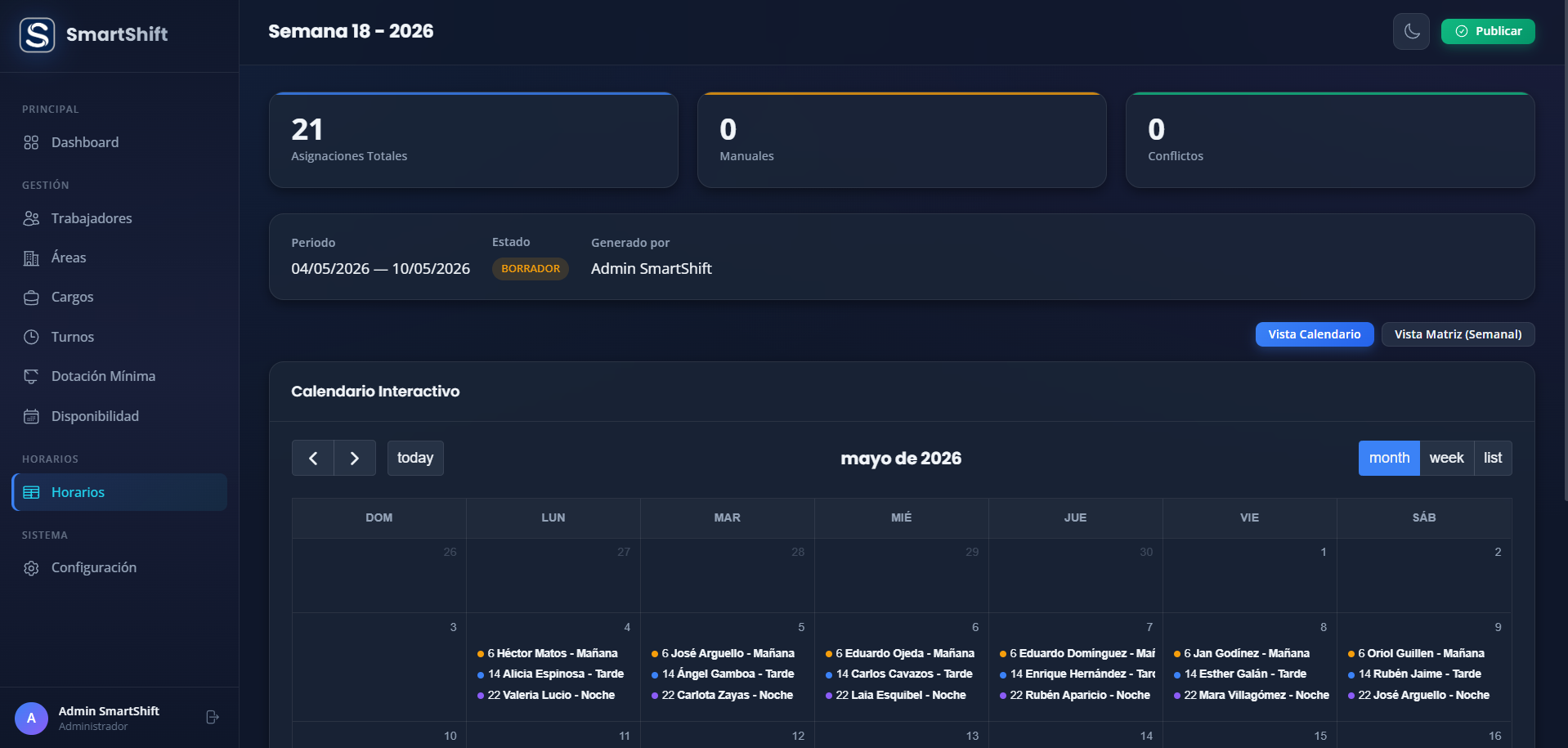
Task: Open Turnos clock icon
Action: pos(31,337)
